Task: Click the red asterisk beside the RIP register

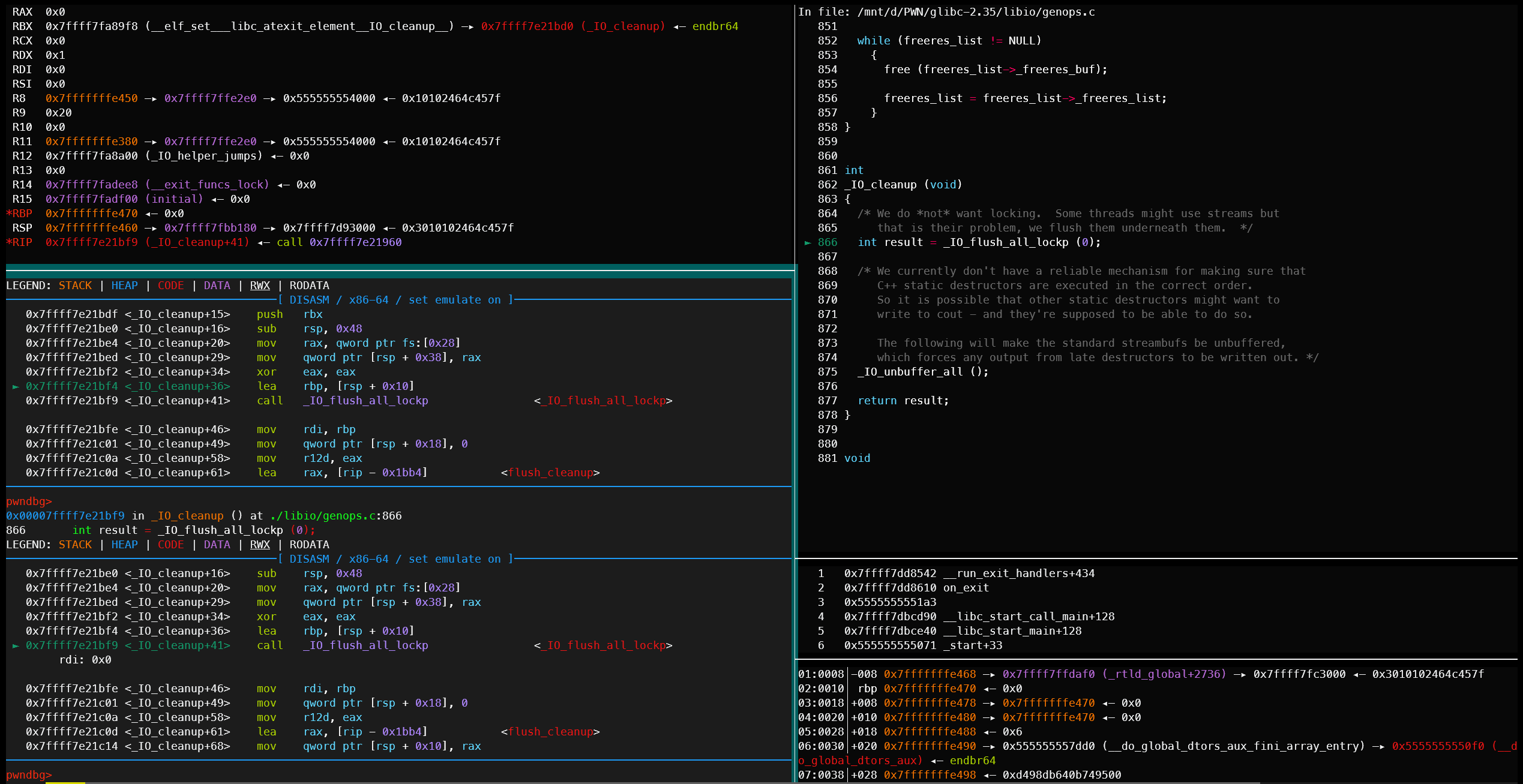Action: 9,242
